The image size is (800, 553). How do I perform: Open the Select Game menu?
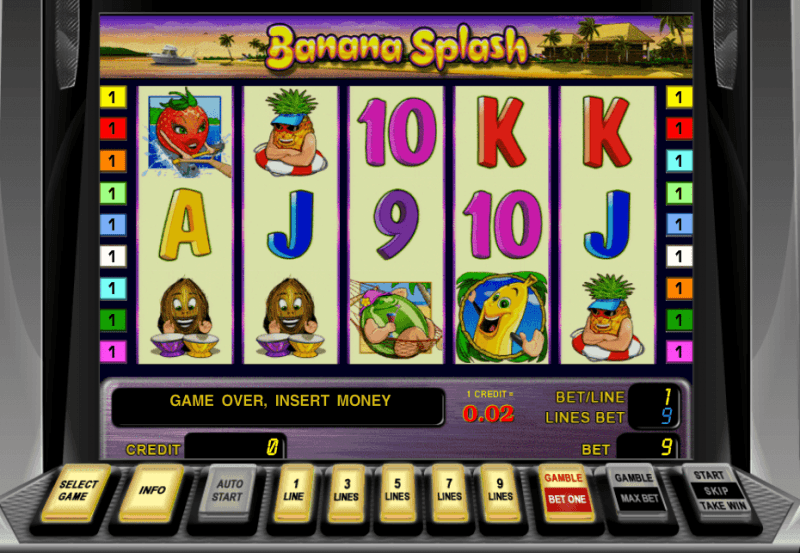click(x=77, y=492)
